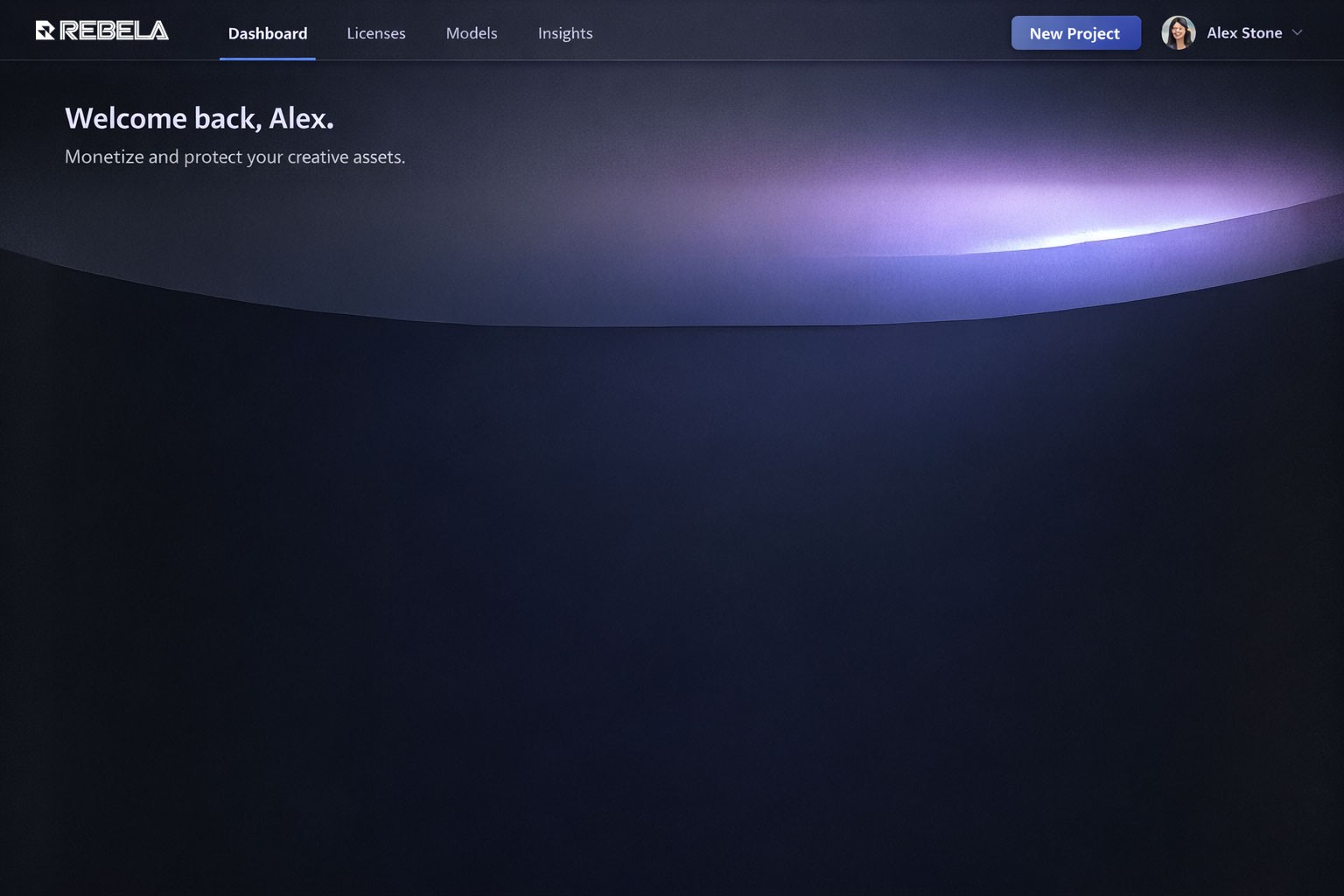Viewport: 1344px width, 896px height.
Task: Go to the Models tab
Action: pos(472,33)
